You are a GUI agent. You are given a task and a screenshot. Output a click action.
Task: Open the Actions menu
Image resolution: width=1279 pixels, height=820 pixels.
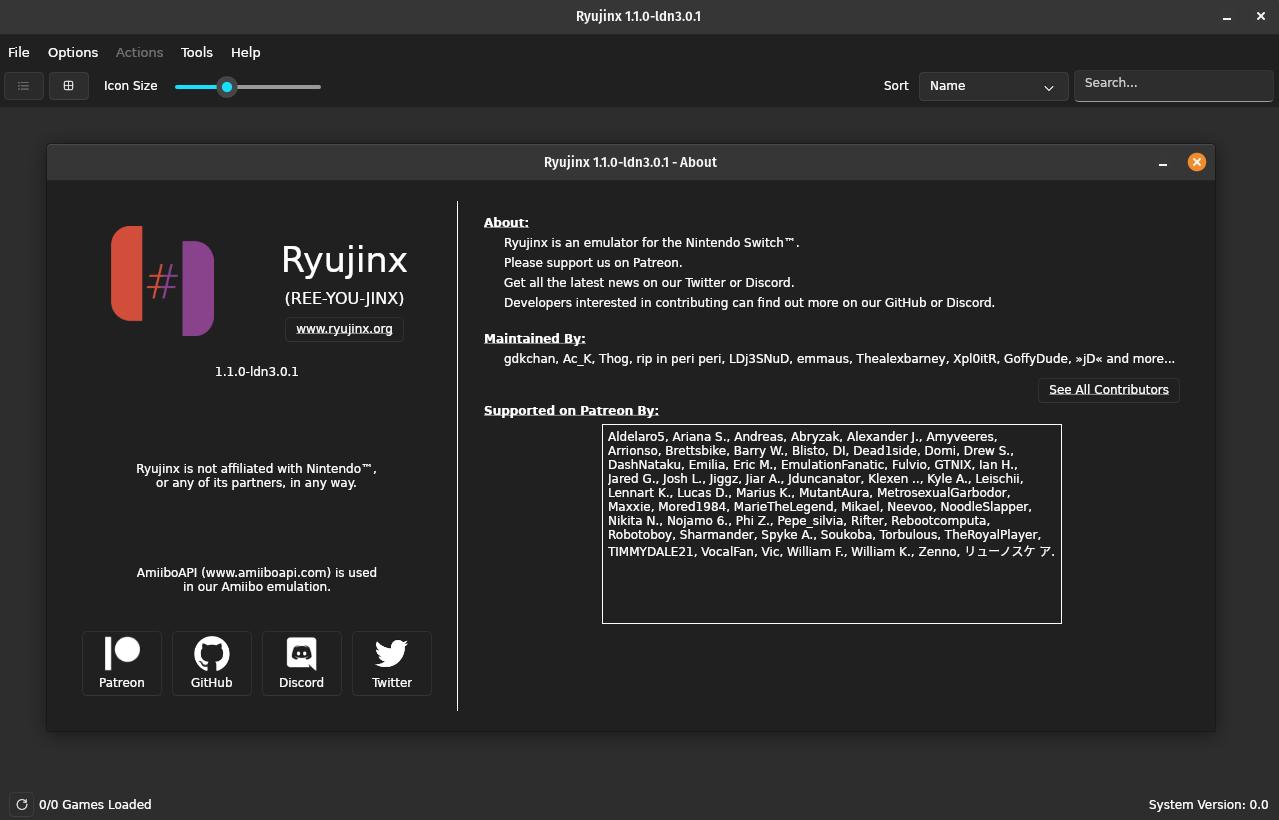click(139, 52)
